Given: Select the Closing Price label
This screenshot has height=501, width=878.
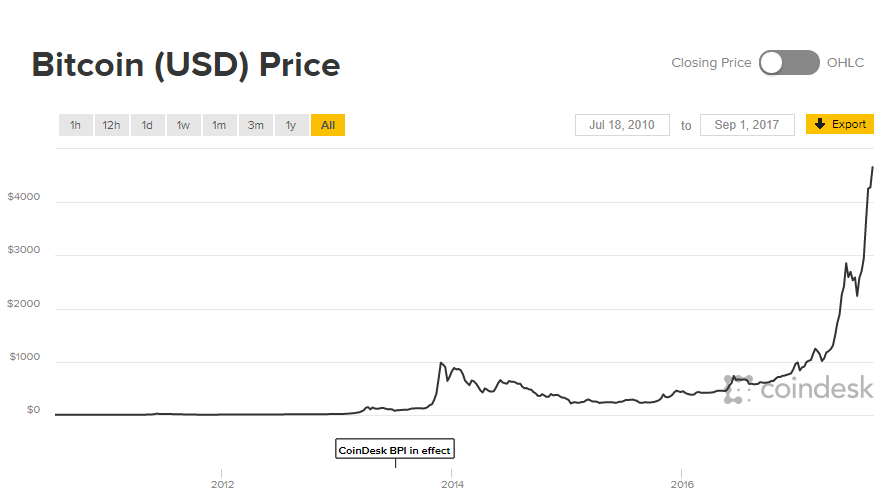Looking at the screenshot, I should [711, 63].
